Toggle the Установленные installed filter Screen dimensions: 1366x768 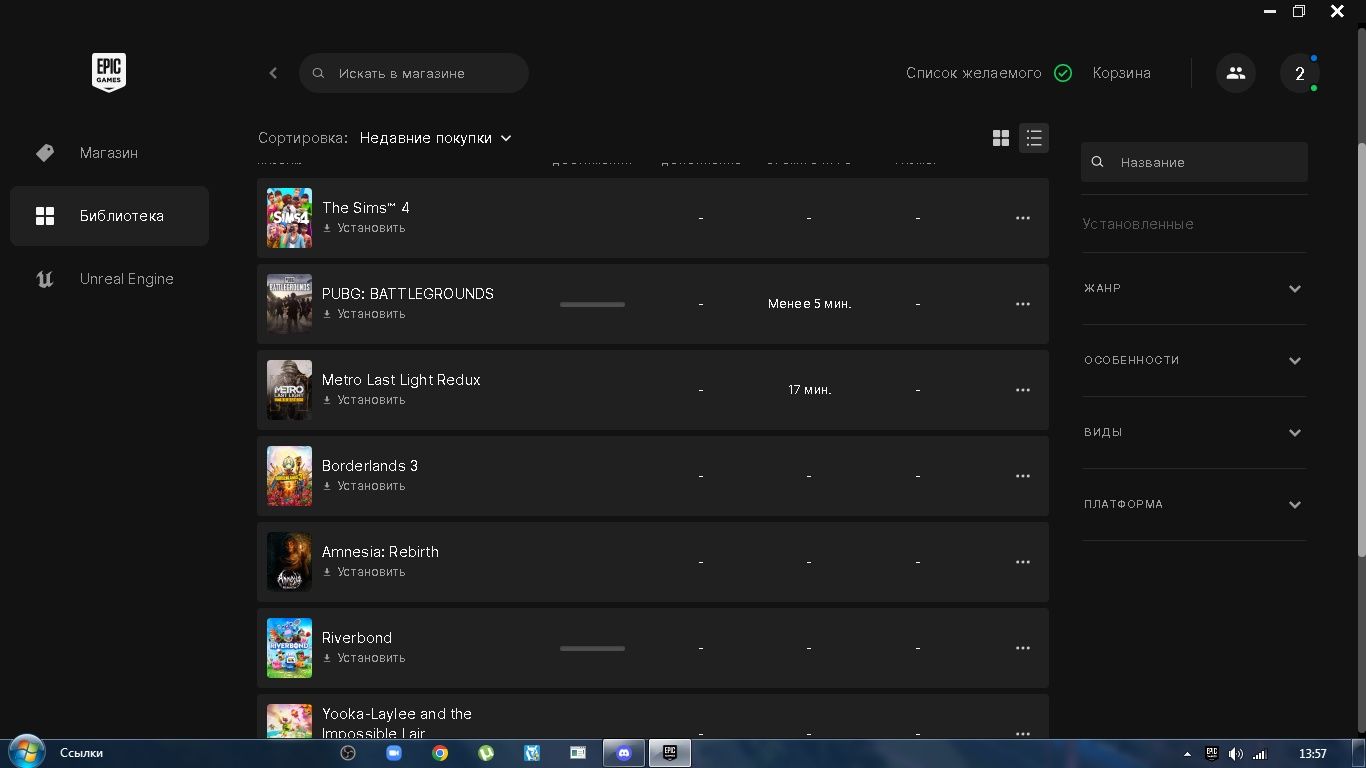[x=1138, y=224]
